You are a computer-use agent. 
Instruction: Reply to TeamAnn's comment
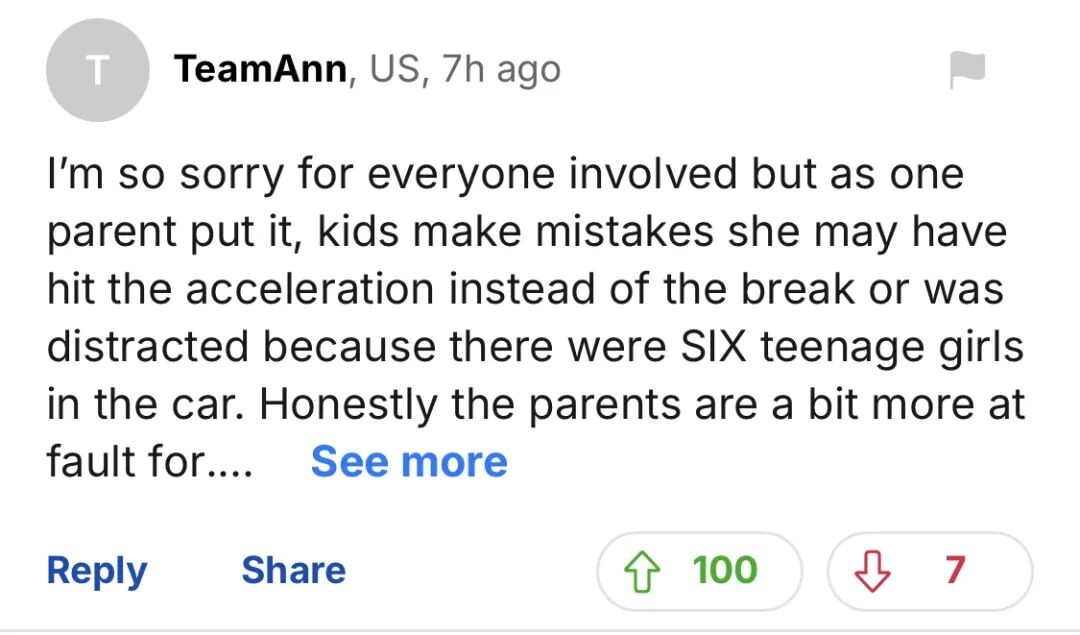coord(97,570)
